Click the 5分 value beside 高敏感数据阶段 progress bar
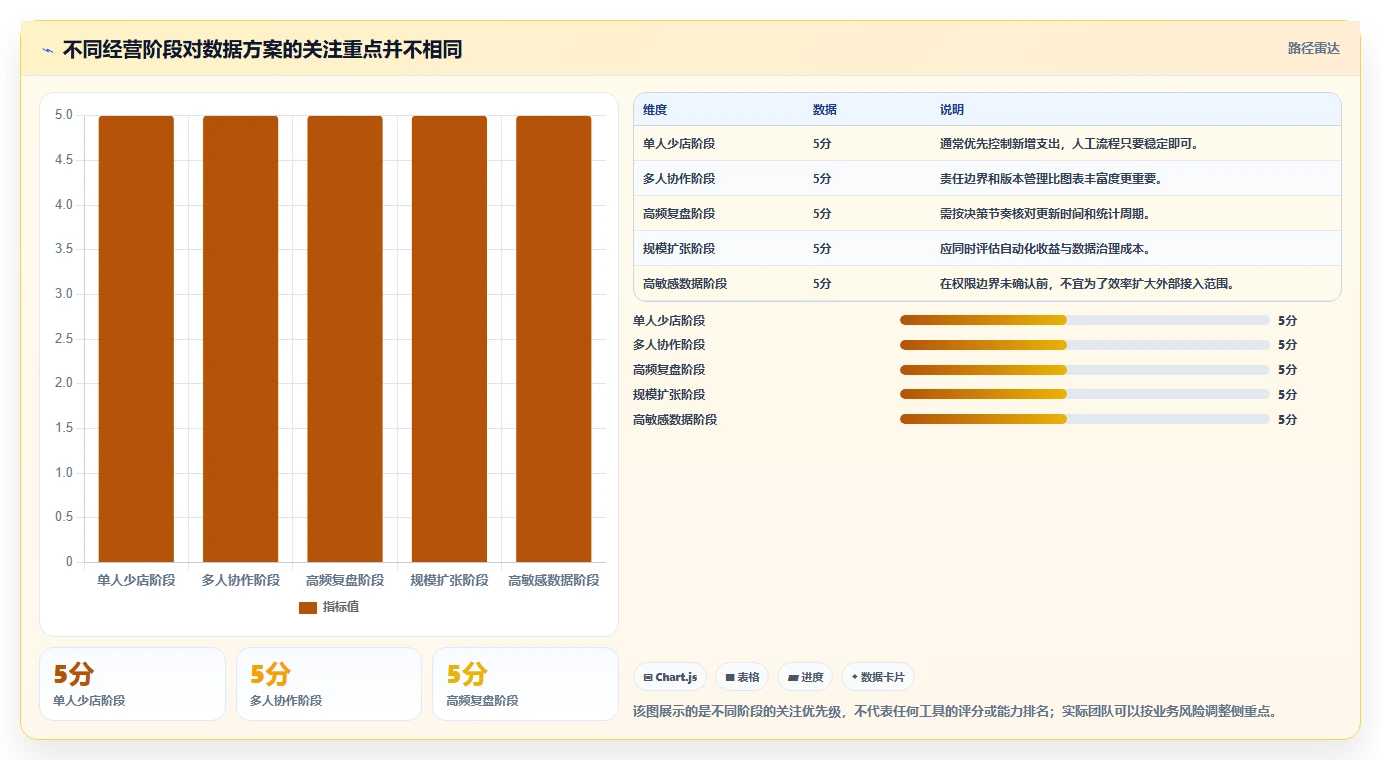The width and height of the screenshot is (1381, 760). tap(1287, 420)
